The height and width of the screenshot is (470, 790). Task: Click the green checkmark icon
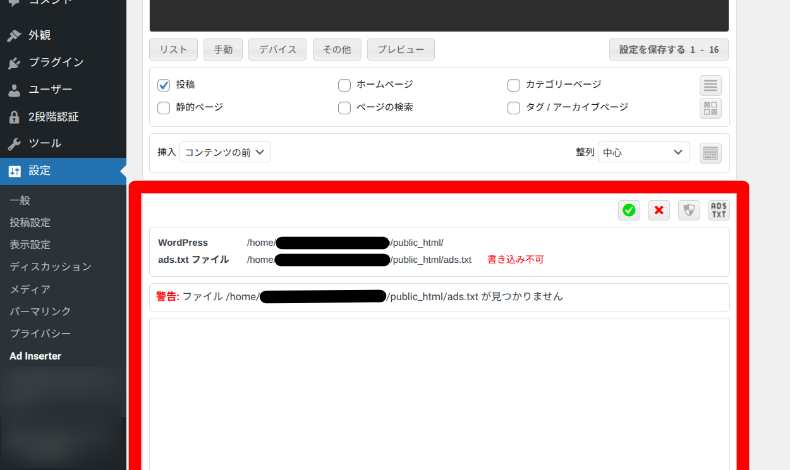(x=629, y=210)
